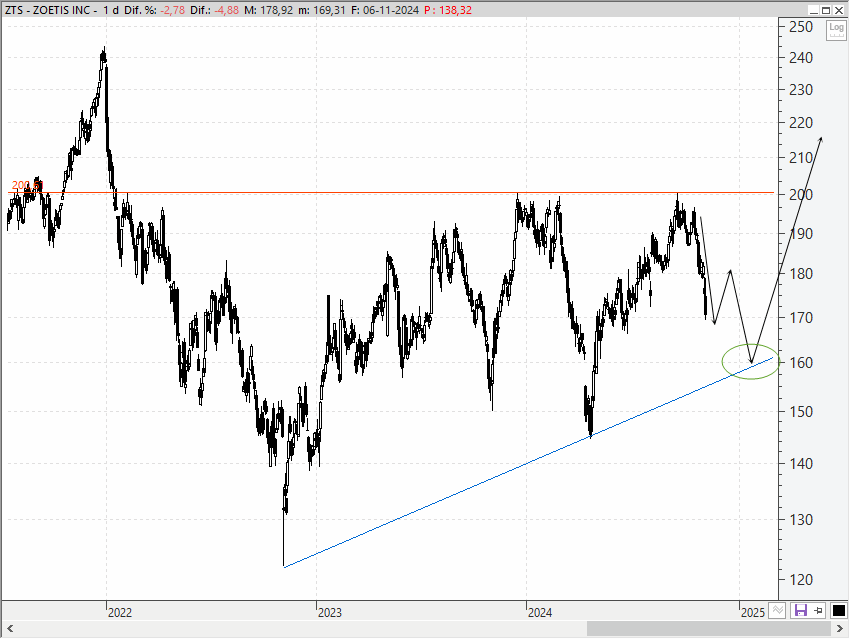Image resolution: width=850 pixels, height=639 pixels.
Task: Open the black chart color swatch
Action: tap(838, 610)
